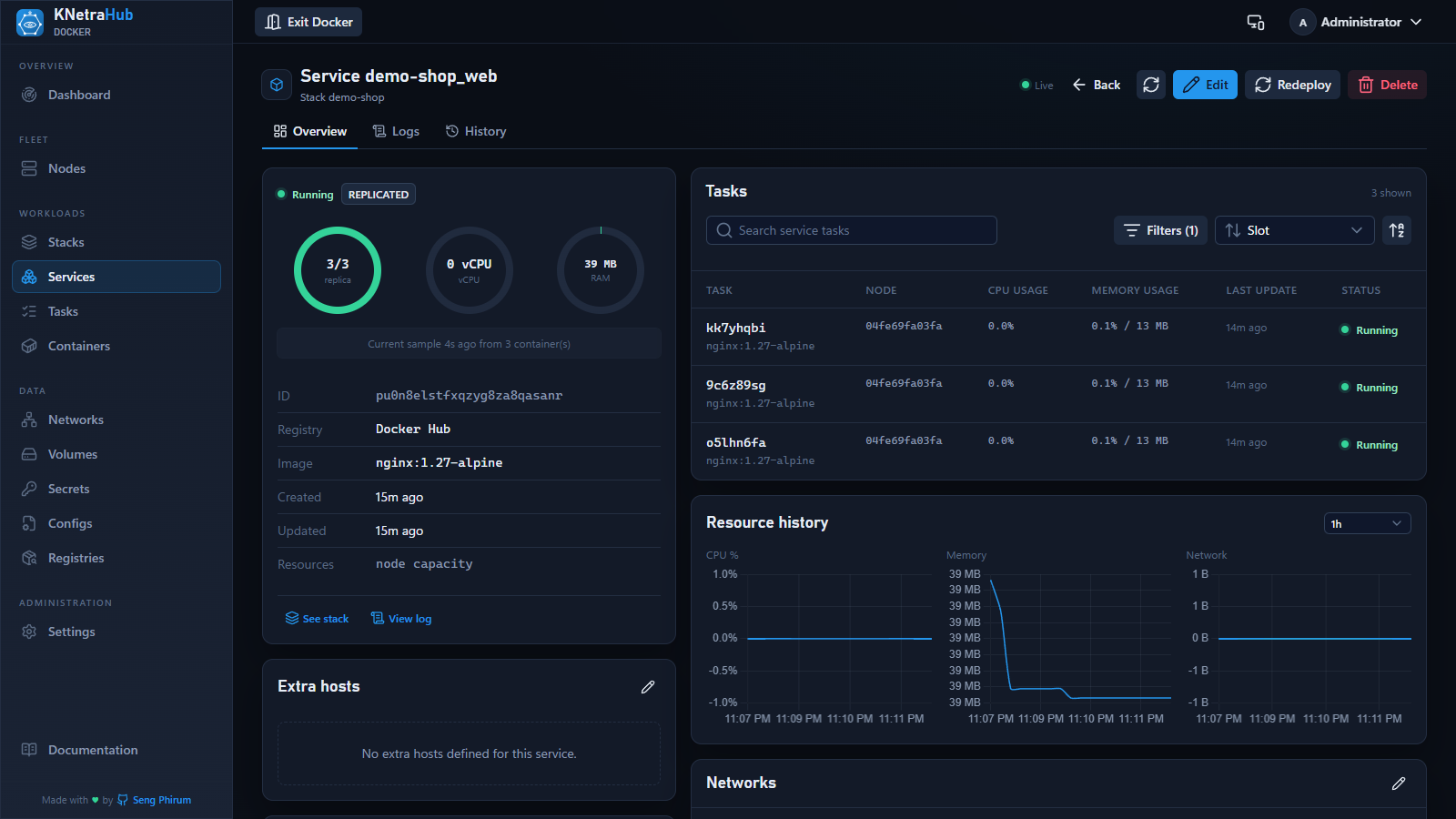1456x819 pixels.
Task: Edit networks with the pencil icon
Action: pos(1399,784)
